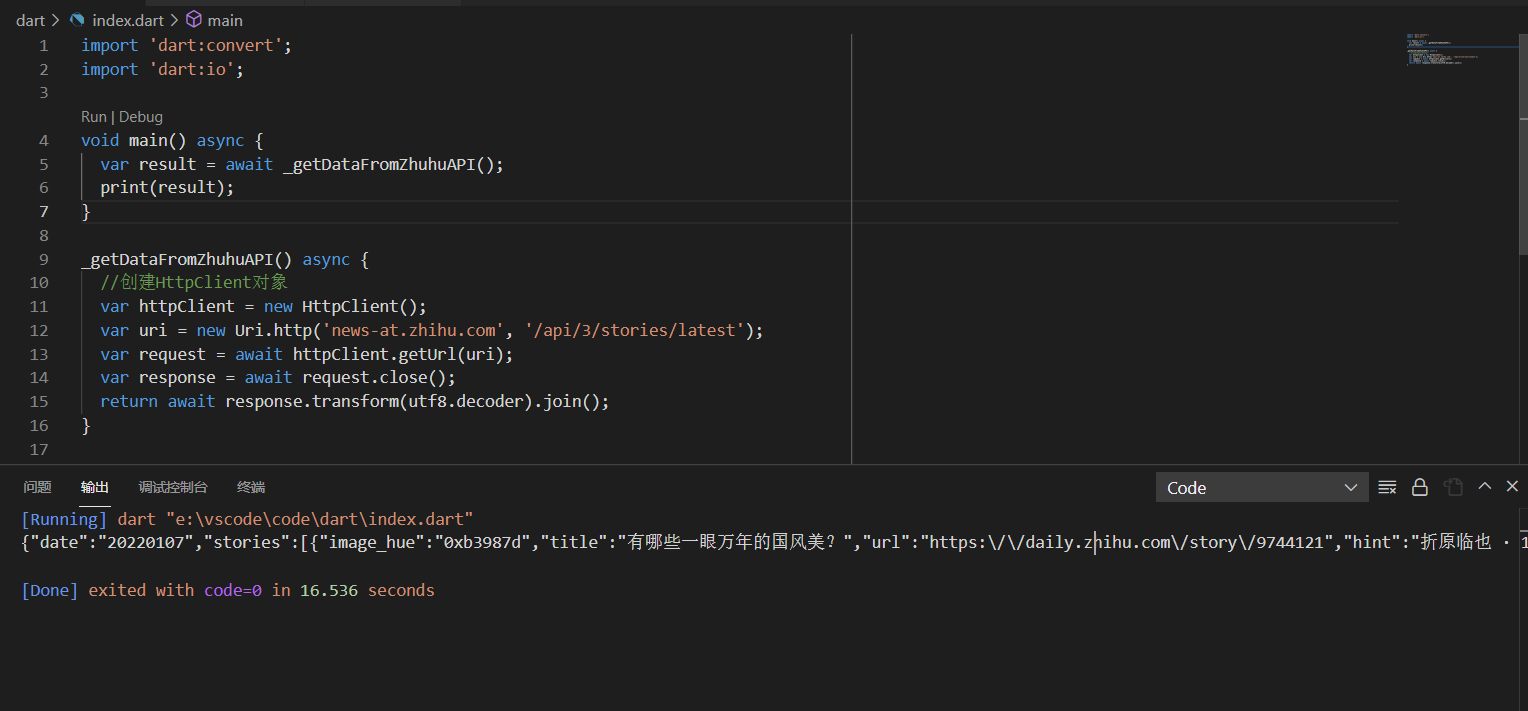
Task: Switch to the 问题 tab
Action: pyautogui.click(x=37, y=487)
